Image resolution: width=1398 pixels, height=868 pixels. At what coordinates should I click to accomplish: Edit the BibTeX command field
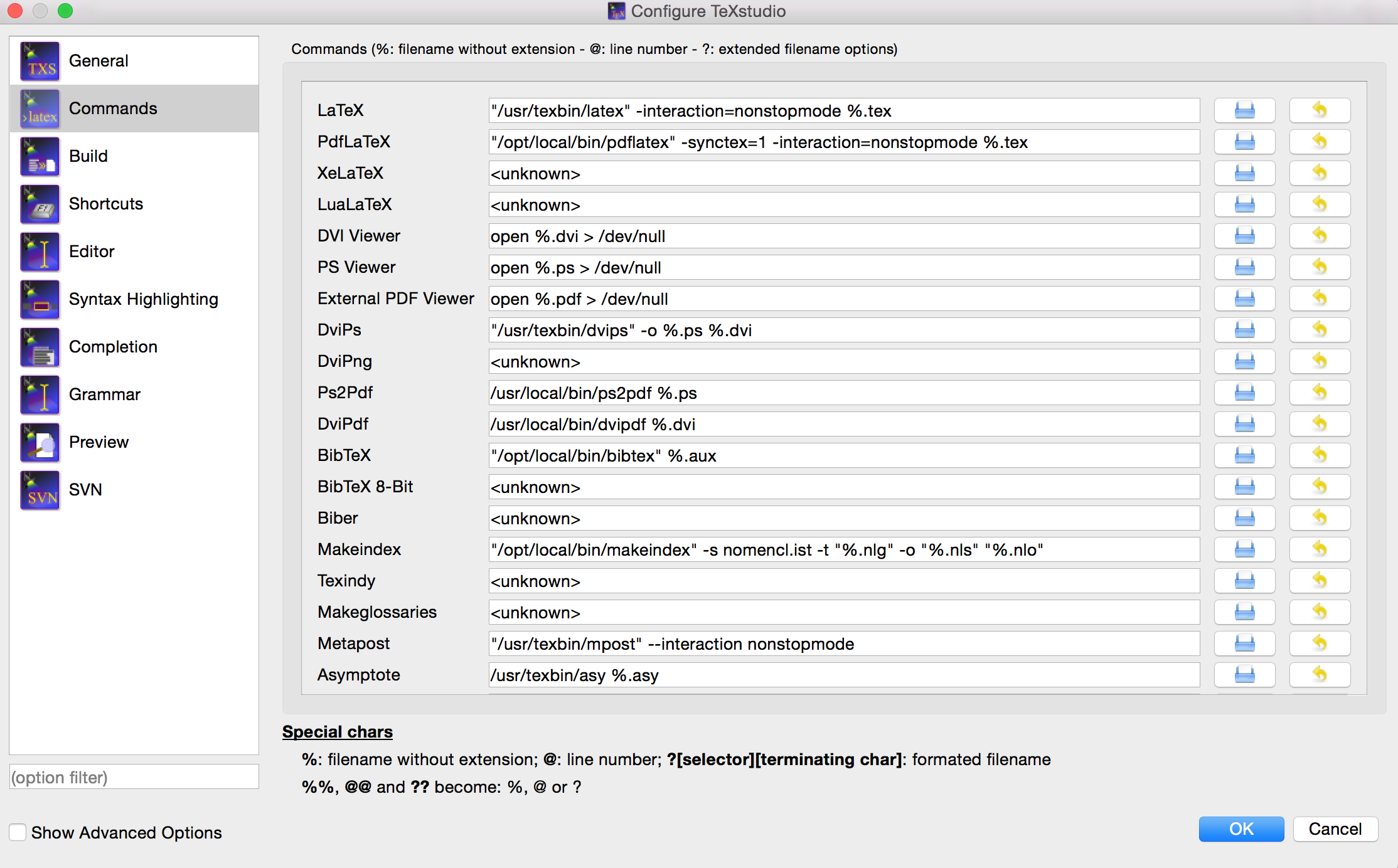pyautogui.click(x=844, y=455)
